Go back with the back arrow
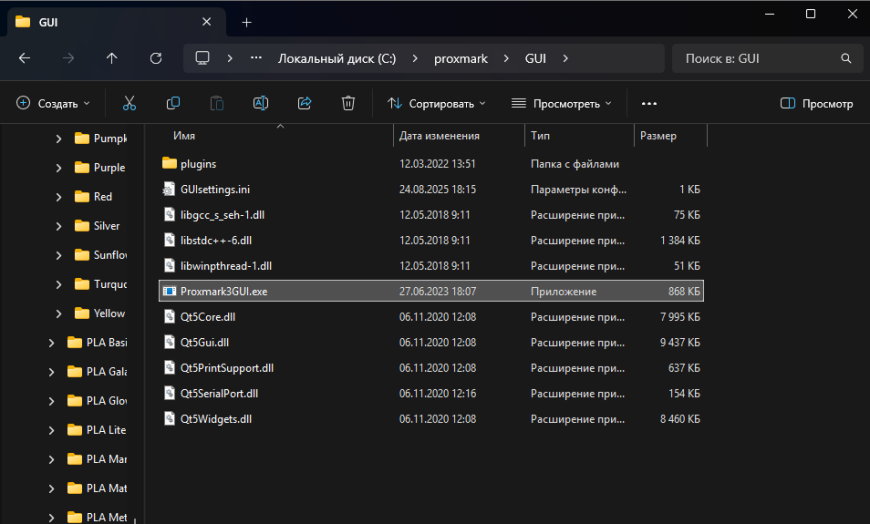 tap(24, 58)
